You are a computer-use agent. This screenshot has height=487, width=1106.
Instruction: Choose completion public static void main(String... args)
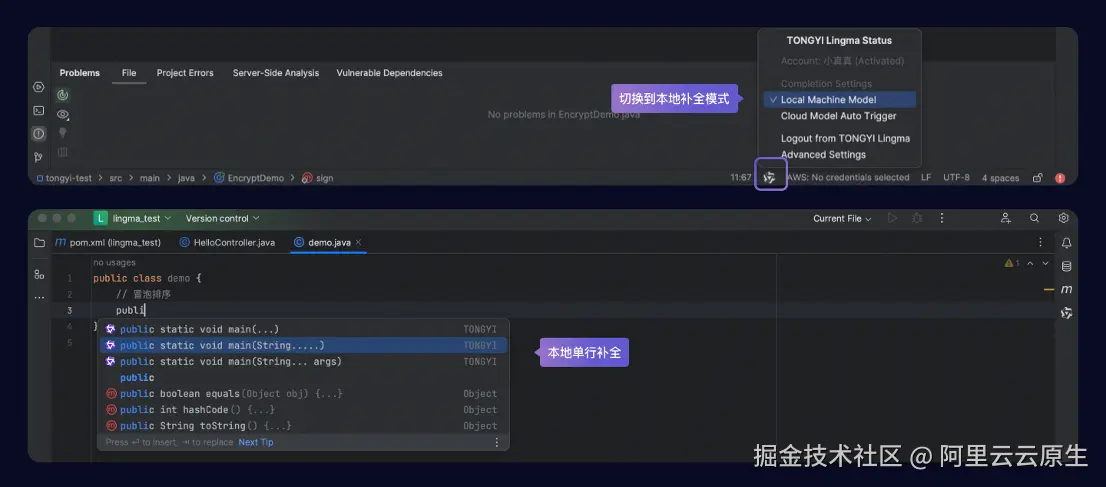[x=303, y=361]
